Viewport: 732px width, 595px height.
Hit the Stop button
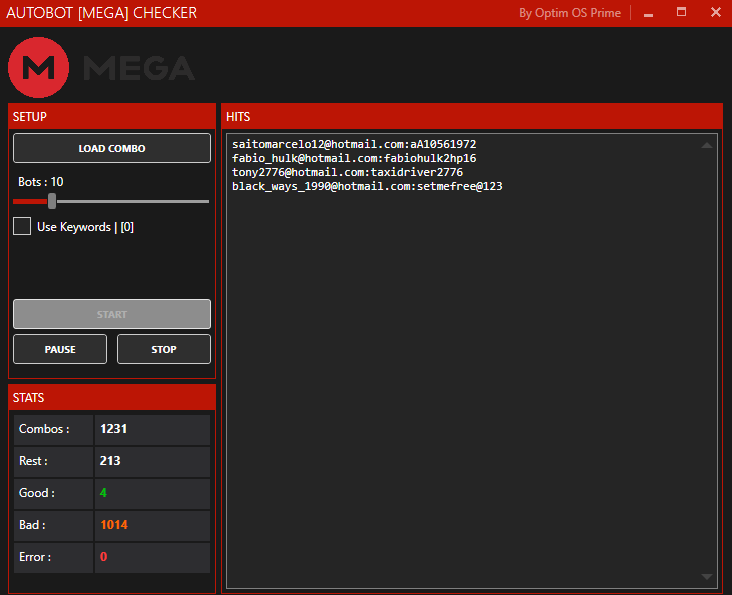[x=164, y=349]
